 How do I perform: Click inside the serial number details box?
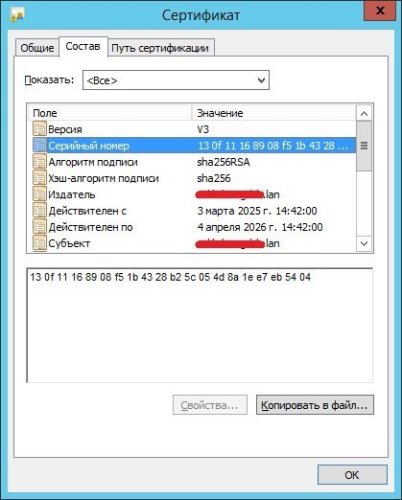[199, 325]
